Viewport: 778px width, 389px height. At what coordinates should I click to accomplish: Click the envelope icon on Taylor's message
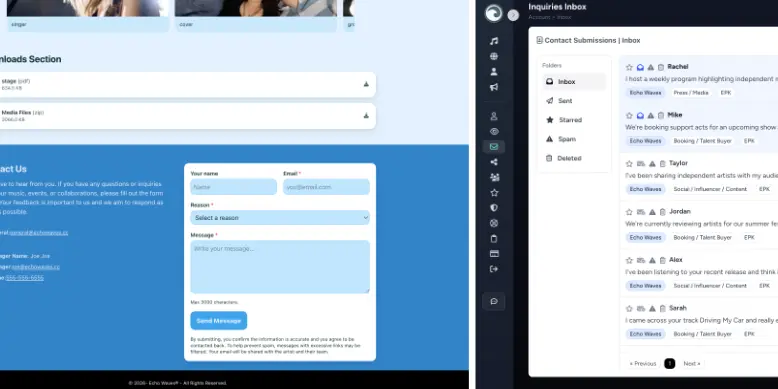[x=641, y=163]
